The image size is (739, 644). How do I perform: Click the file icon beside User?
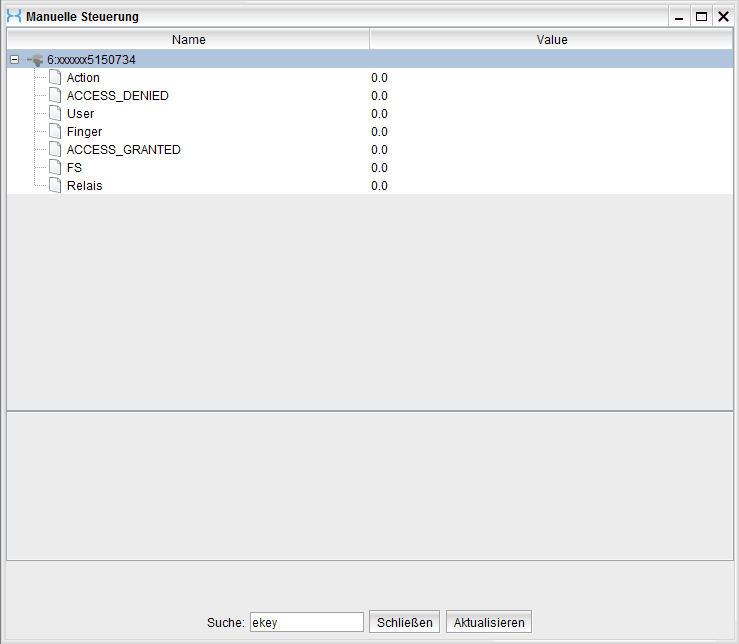click(x=55, y=114)
